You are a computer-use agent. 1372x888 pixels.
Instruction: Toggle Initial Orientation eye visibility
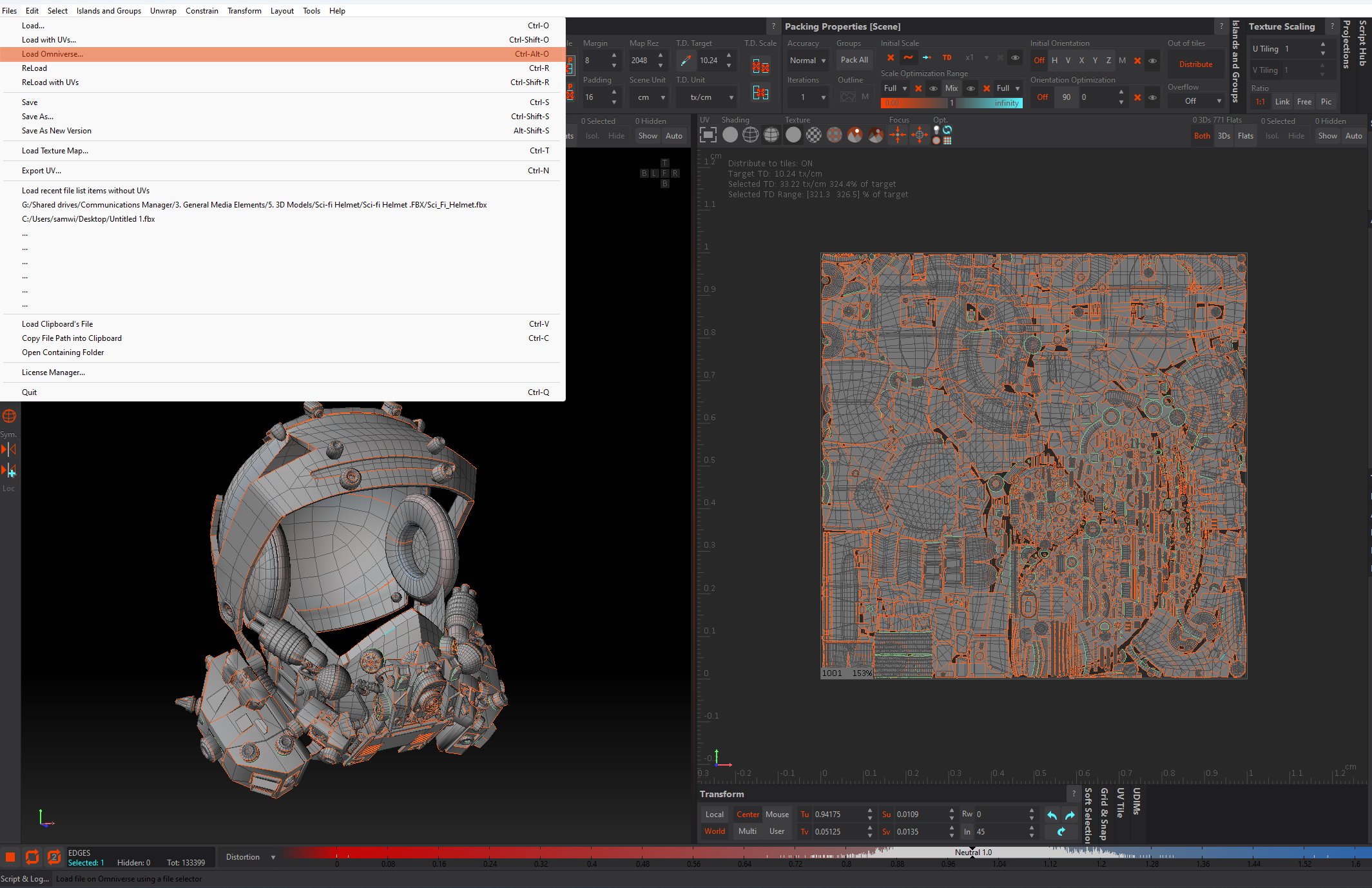[x=1152, y=61]
